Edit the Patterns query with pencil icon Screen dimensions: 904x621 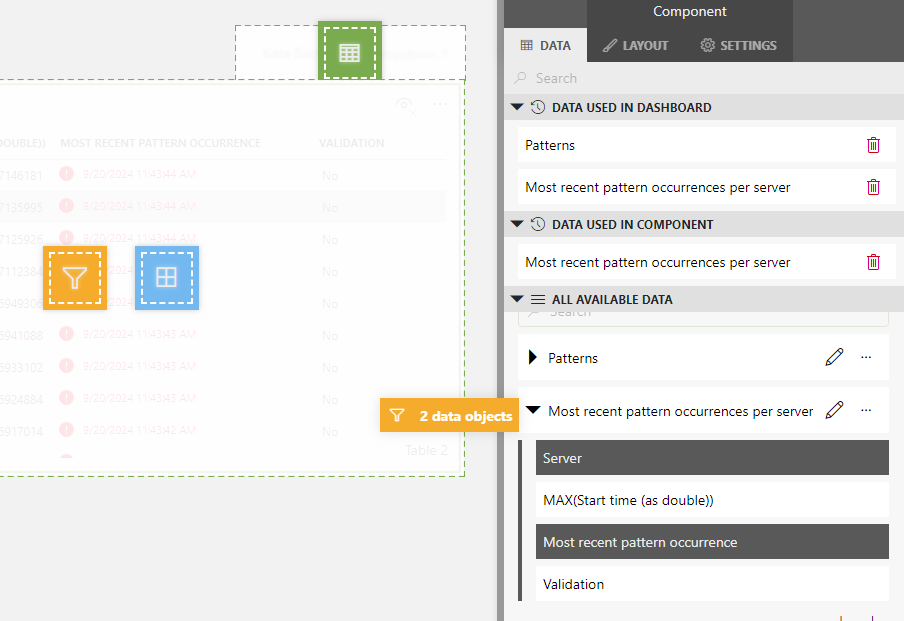point(834,357)
